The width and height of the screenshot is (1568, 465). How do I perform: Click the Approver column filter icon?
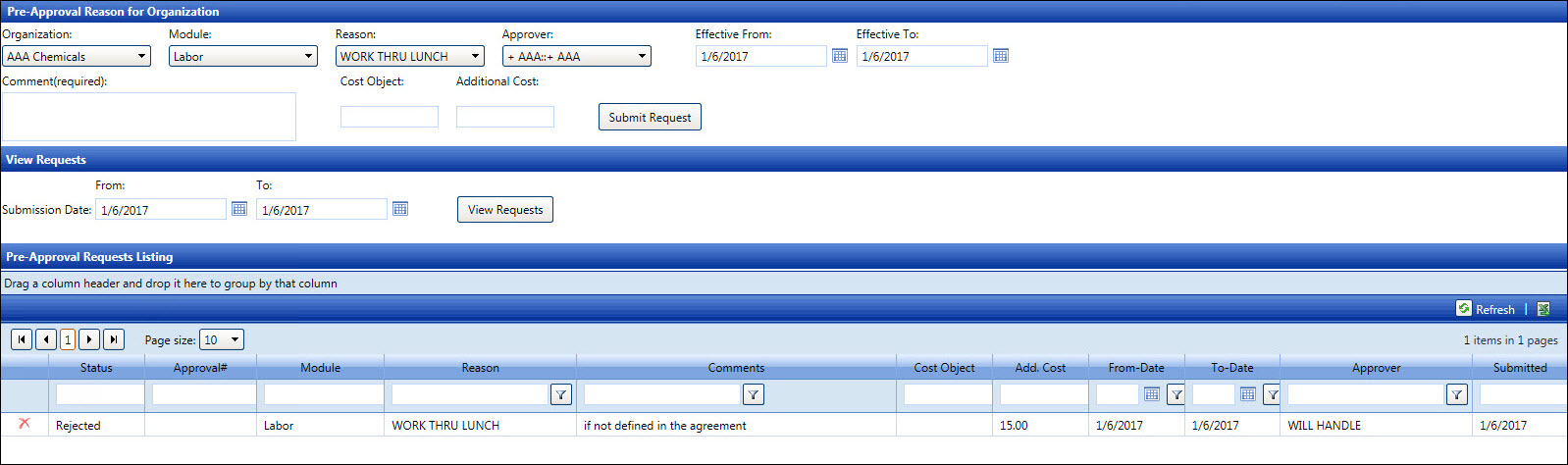tap(1456, 394)
